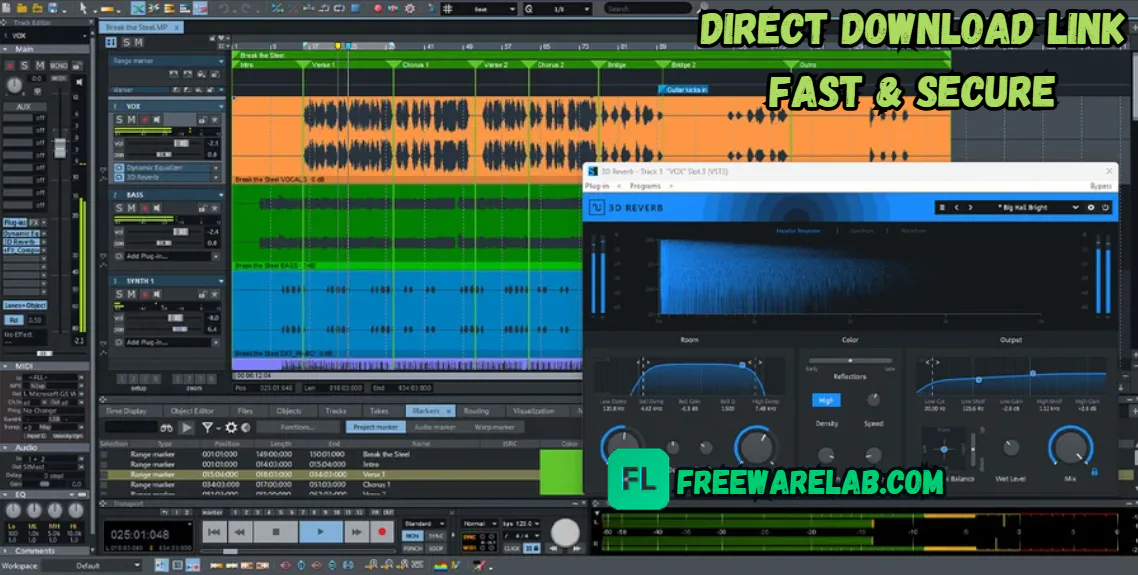Screen dimensions: 1138x575
Task: Jump to start in transport
Action: 214,532
